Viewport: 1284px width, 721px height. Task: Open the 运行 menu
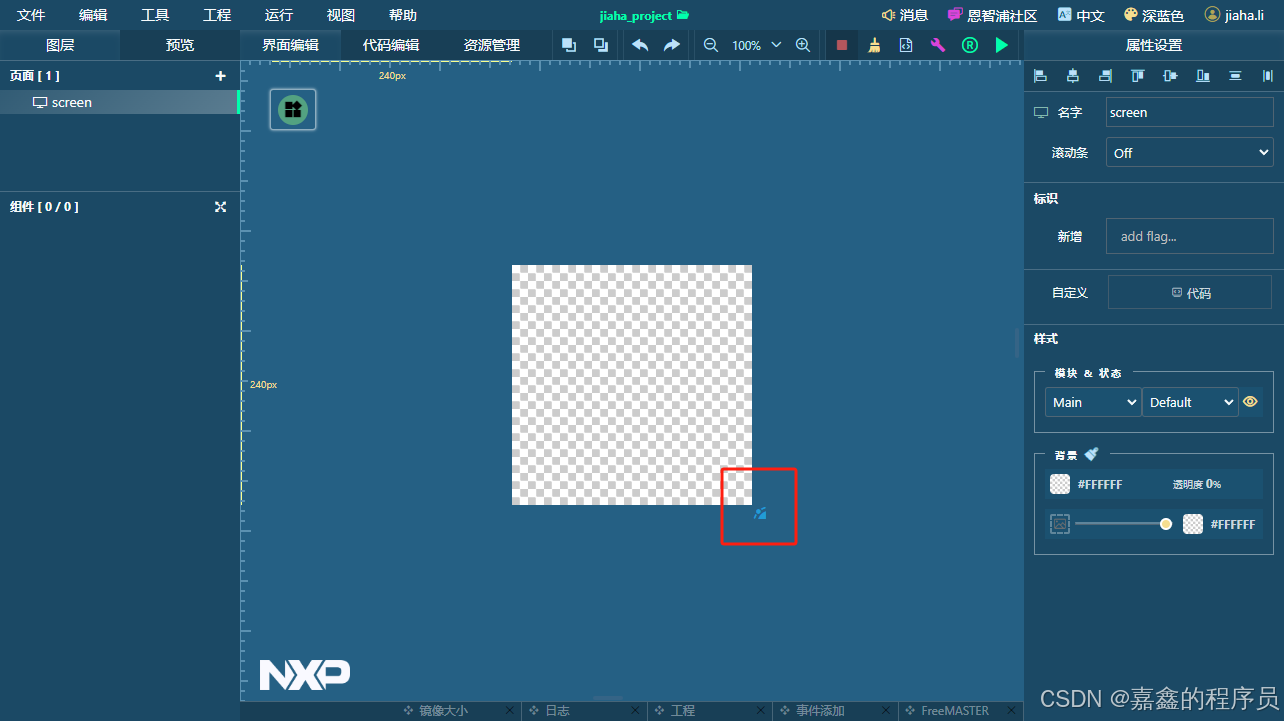[279, 15]
